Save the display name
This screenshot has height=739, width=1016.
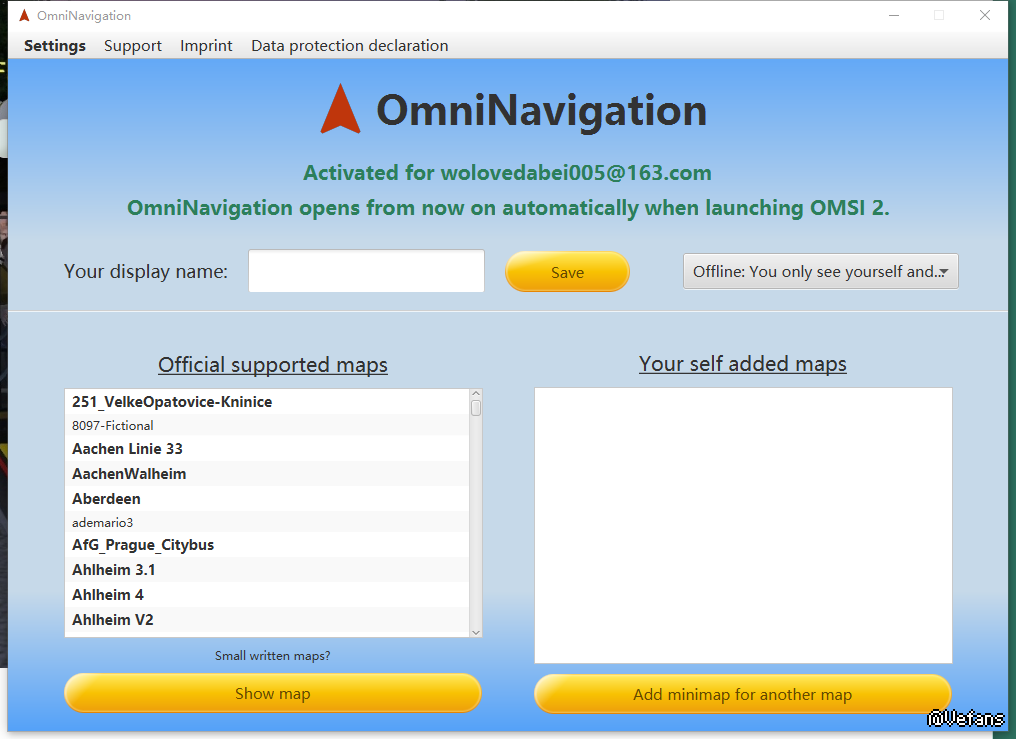coord(567,272)
